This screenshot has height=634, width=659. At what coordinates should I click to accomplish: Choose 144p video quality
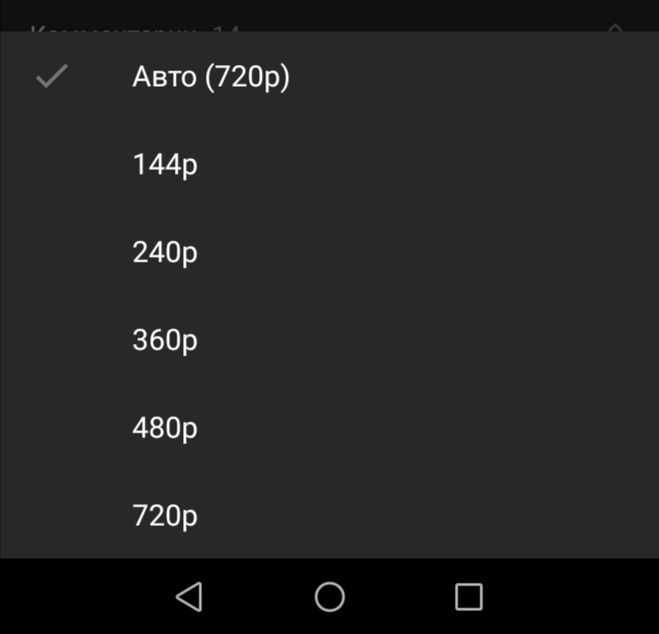coord(165,165)
